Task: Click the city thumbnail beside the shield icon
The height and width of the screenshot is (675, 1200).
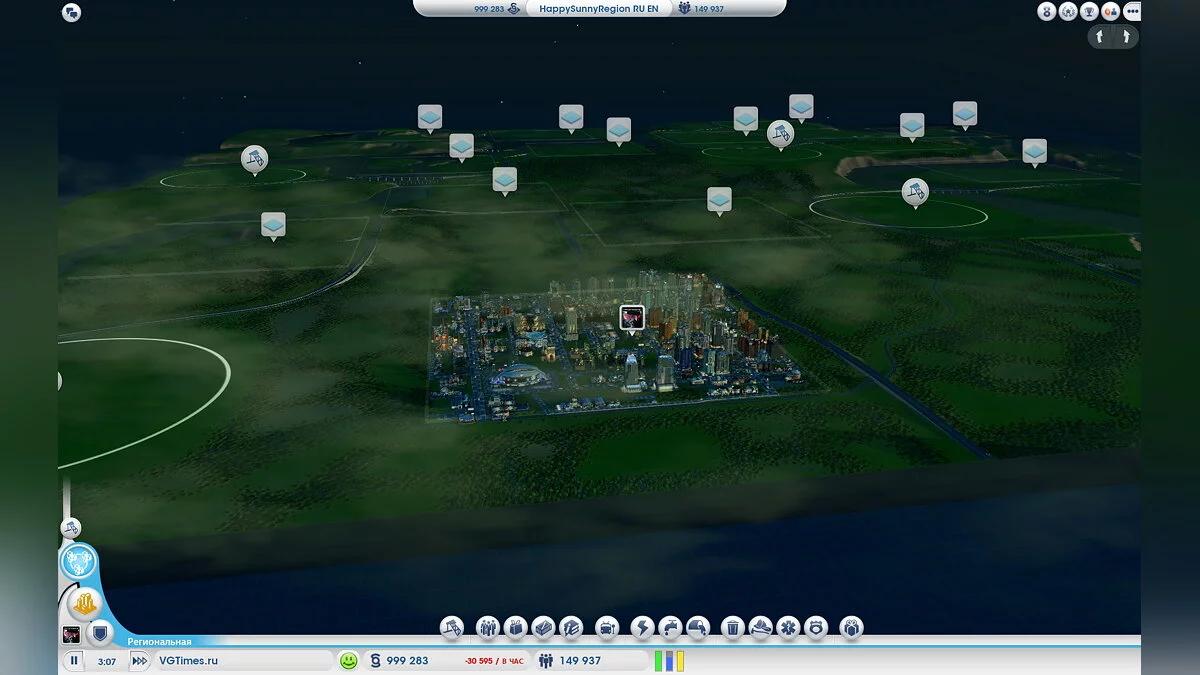Action: (x=71, y=634)
